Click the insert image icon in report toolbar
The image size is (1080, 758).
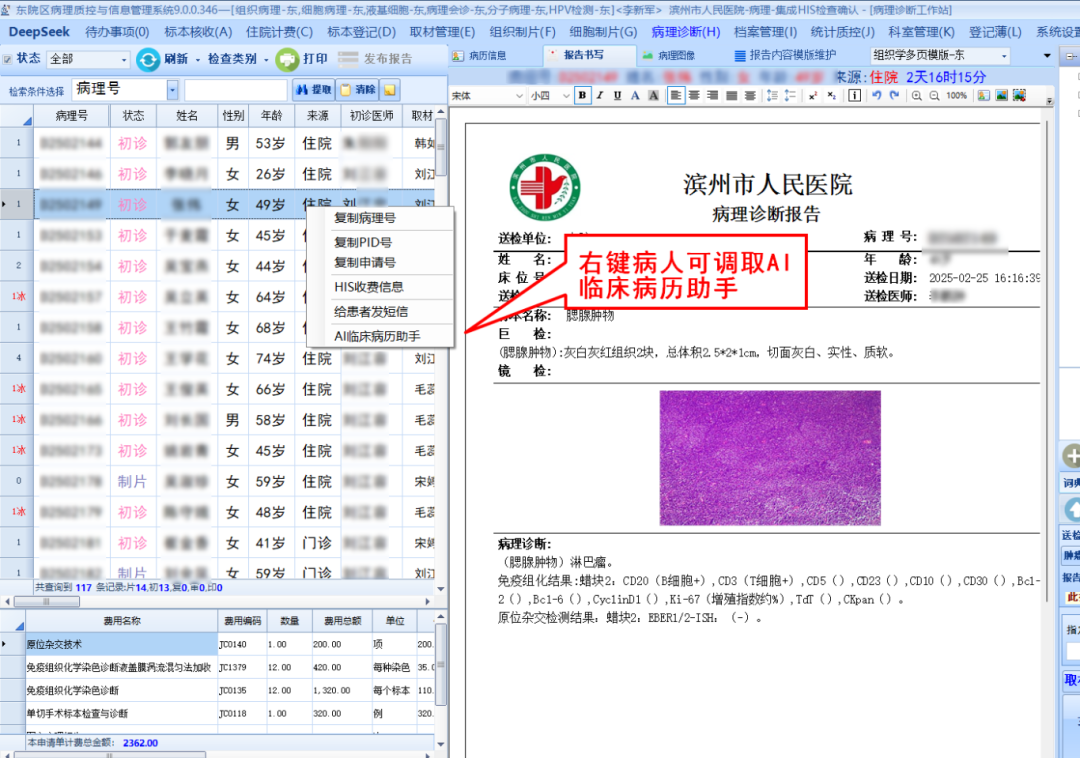coord(1002,96)
